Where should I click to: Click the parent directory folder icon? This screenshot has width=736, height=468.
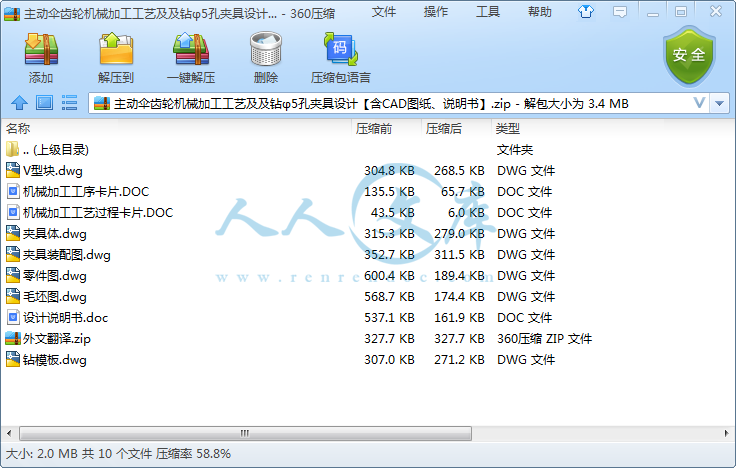pyautogui.click(x=13, y=149)
